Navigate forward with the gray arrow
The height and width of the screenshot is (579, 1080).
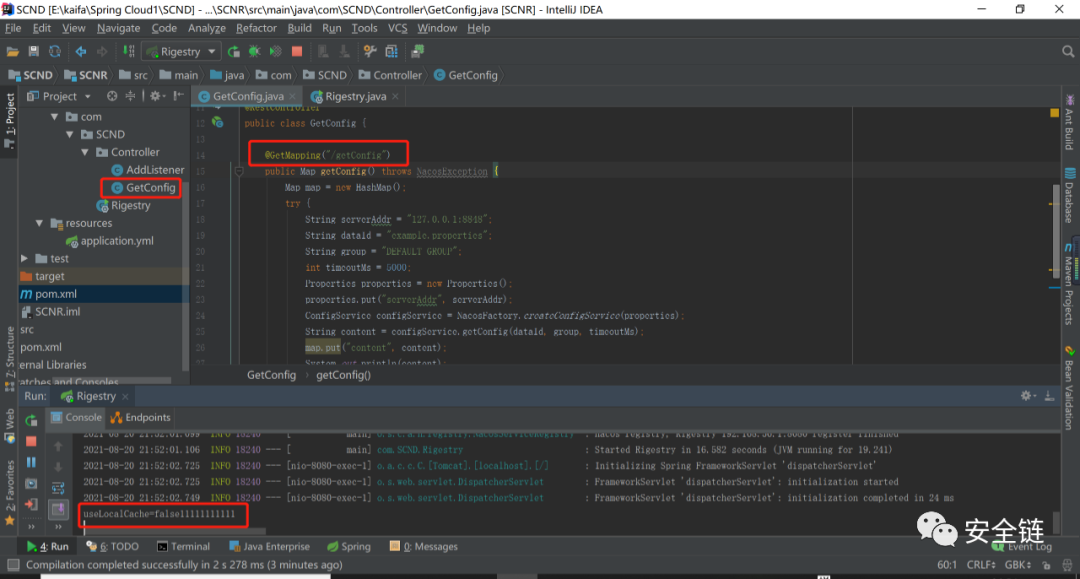pyautogui.click(x=102, y=52)
